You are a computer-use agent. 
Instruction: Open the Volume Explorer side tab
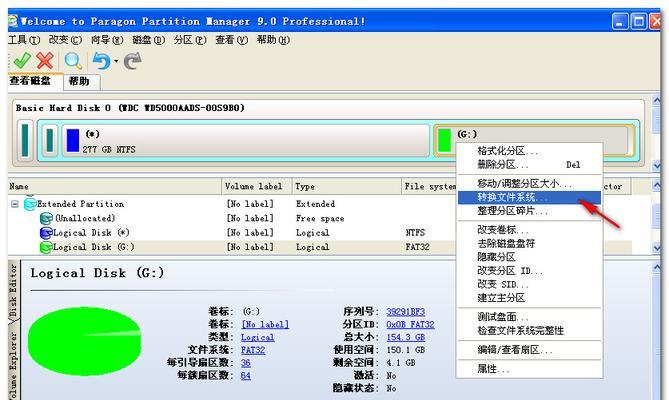click(x=14, y=363)
